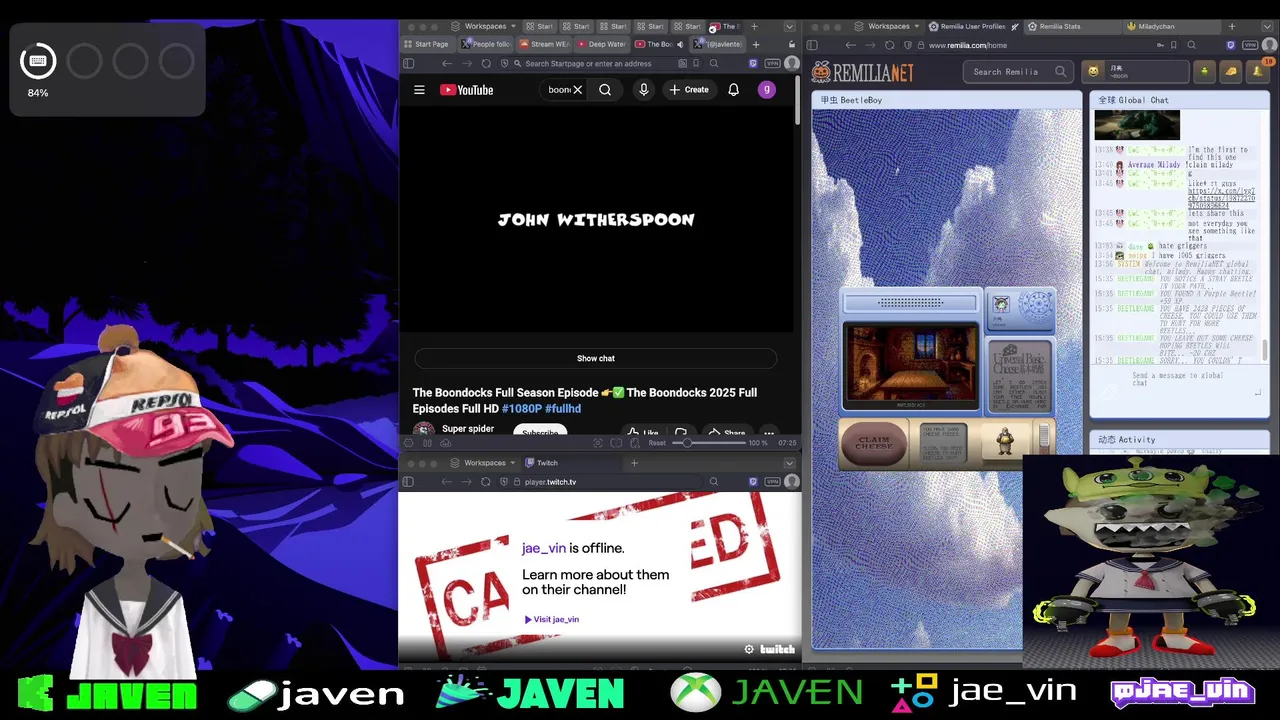
Task: Select the beetle character figure in the BeetleBoy panel
Action: pos(1005,441)
